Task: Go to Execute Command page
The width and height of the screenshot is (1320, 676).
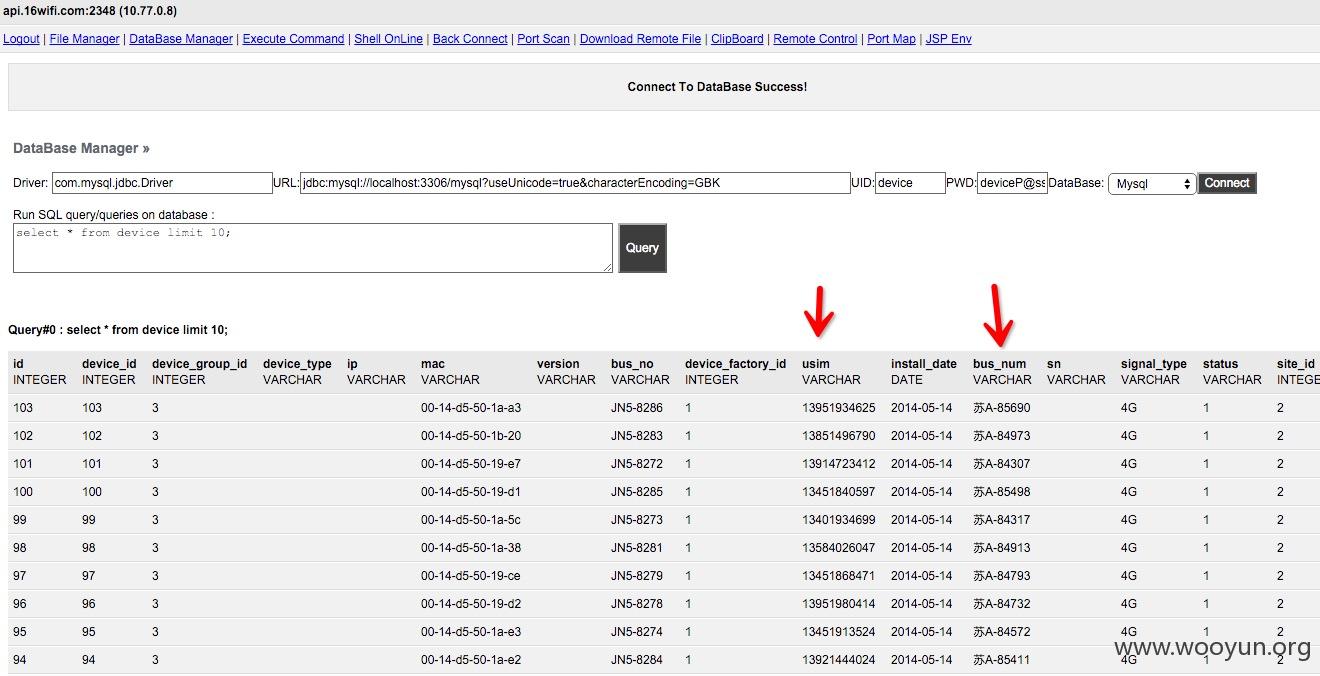Action: pyautogui.click(x=293, y=39)
